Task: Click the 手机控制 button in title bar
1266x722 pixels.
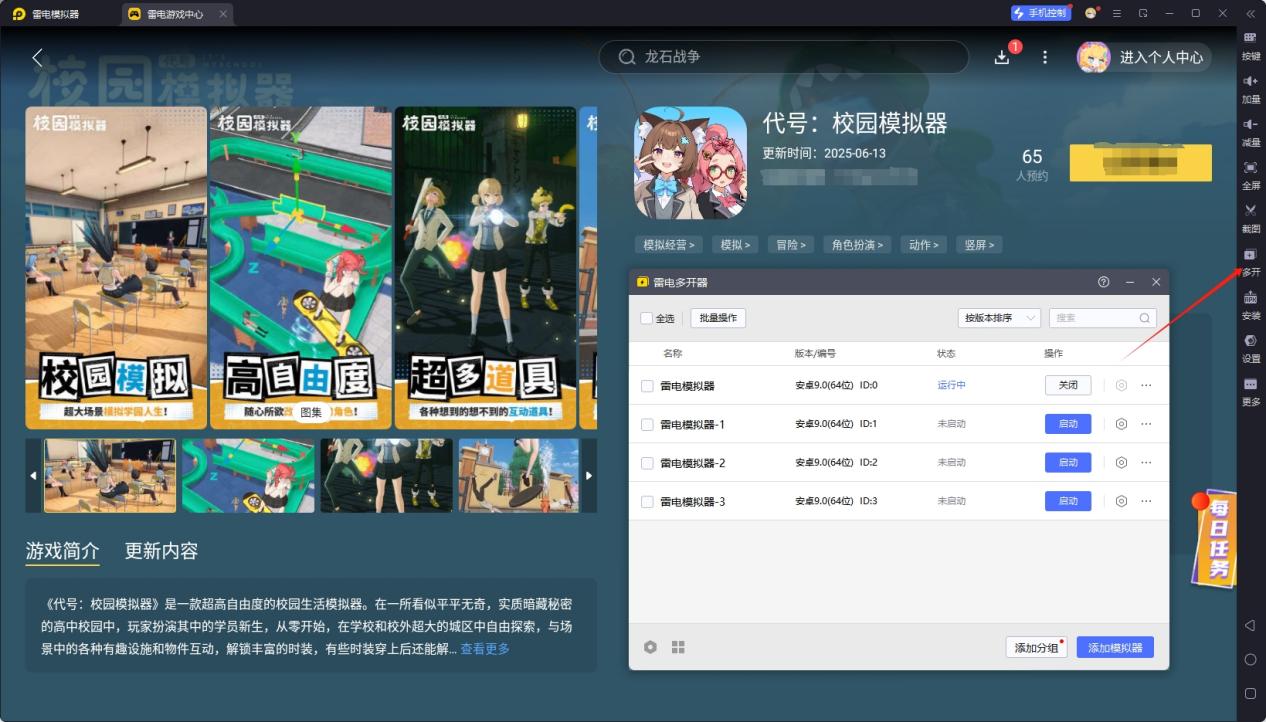Action: pyautogui.click(x=1041, y=14)
